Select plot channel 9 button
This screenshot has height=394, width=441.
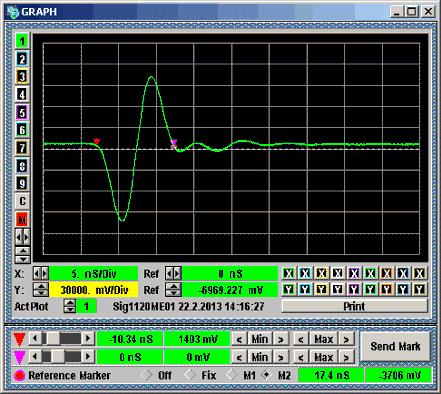(x=22, y=183)
